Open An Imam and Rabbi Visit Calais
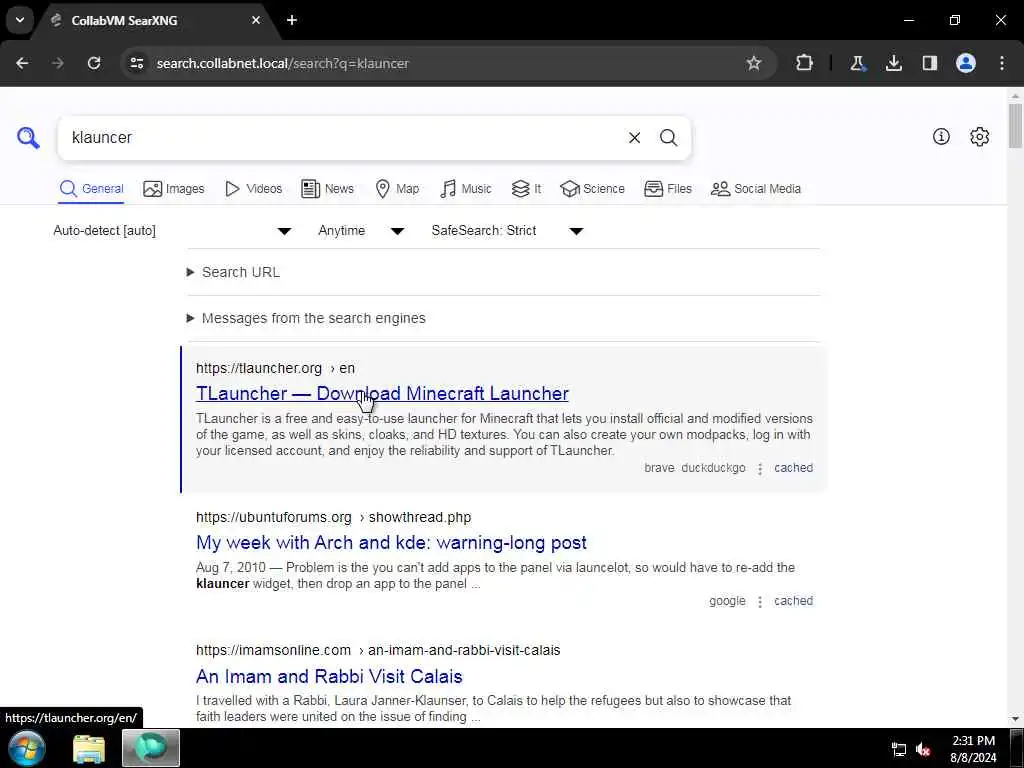The image size is (1024, 768). (x=329, y=677)
